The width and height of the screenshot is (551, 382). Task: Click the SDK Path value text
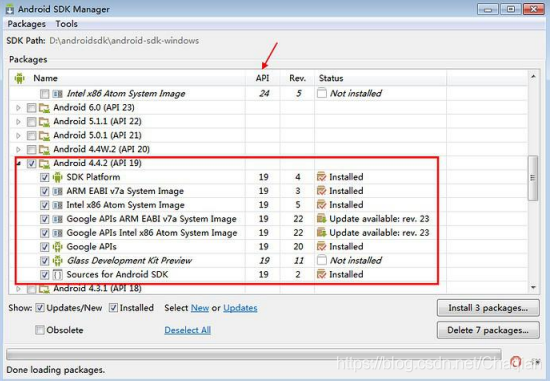point(124,41)
